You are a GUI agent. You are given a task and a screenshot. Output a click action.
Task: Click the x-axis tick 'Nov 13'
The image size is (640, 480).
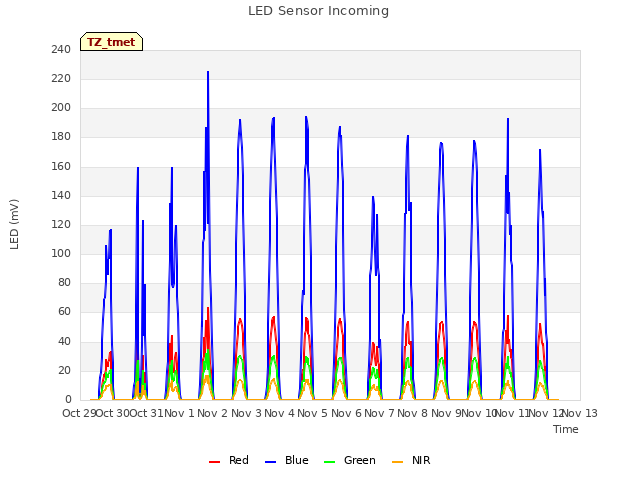(580, 413)
